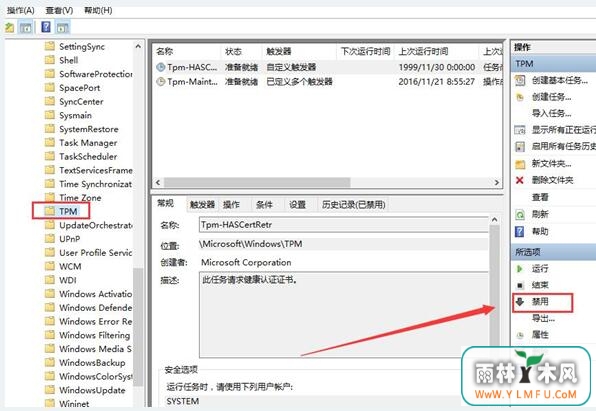Click 导出... export action
The width and height of the screenshot is (596, 411).
pos(543,318)
